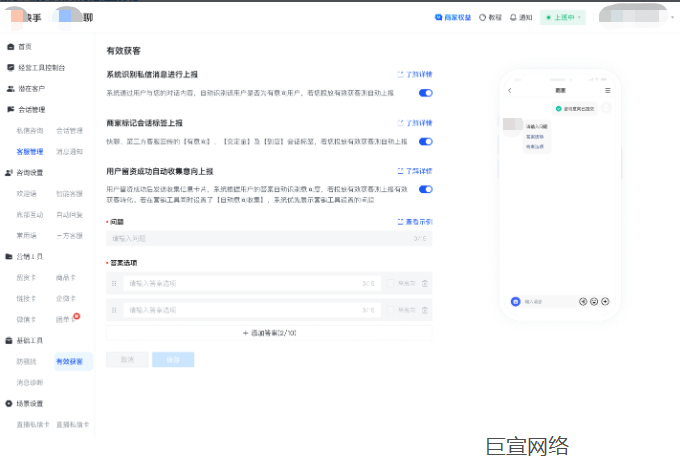Click hamburger menu in phone preview
The width and height of the screenshot is (680, 470).
[608, 90]
